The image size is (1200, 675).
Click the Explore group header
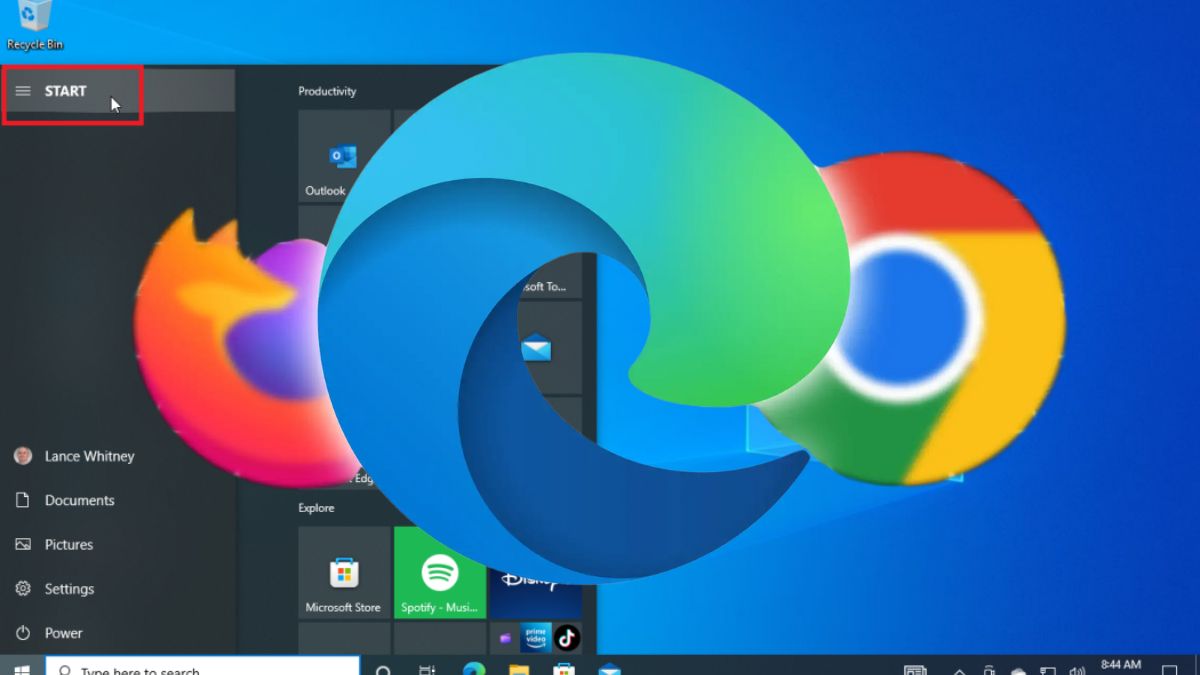[316, 508]
